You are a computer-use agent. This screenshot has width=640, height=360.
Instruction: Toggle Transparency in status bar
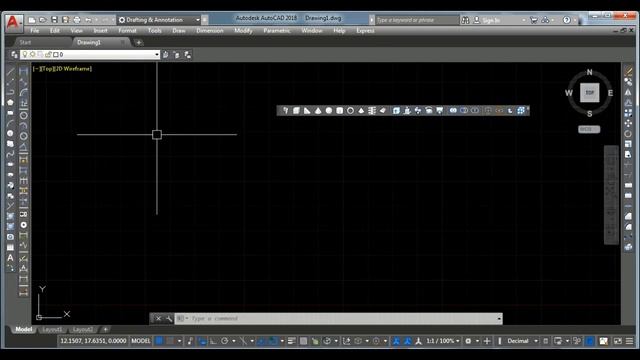(x=303, y=341)
